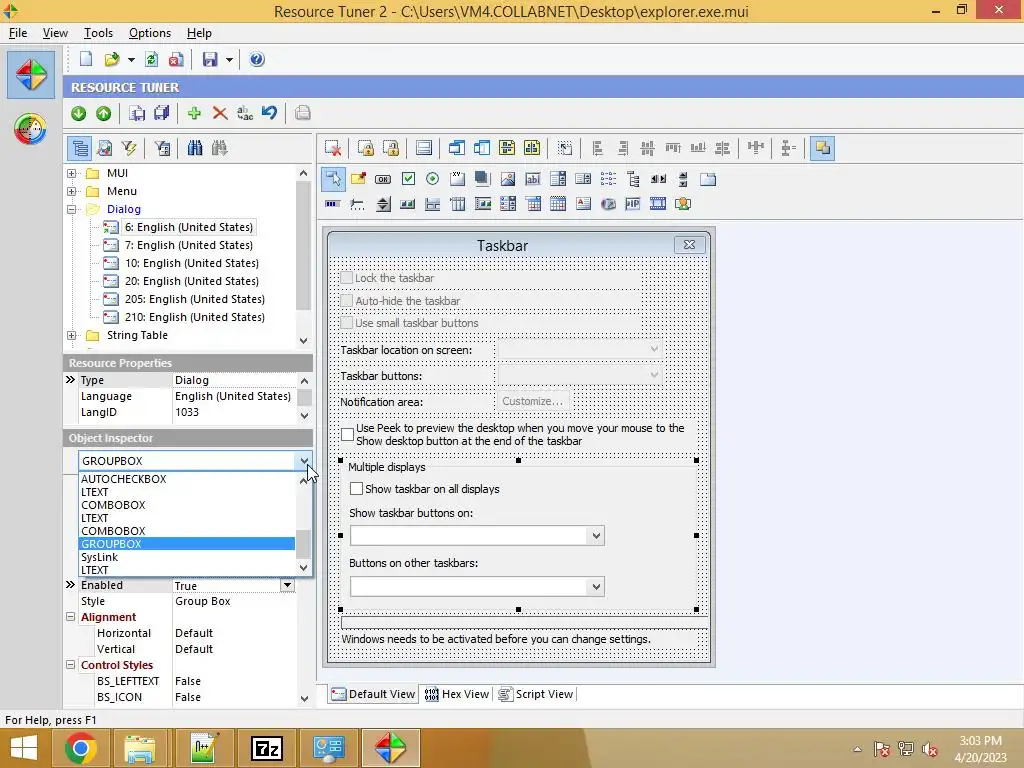Click the Close file icon with the red X
This screenshot has width=1024, height=768.
[176, 59]
